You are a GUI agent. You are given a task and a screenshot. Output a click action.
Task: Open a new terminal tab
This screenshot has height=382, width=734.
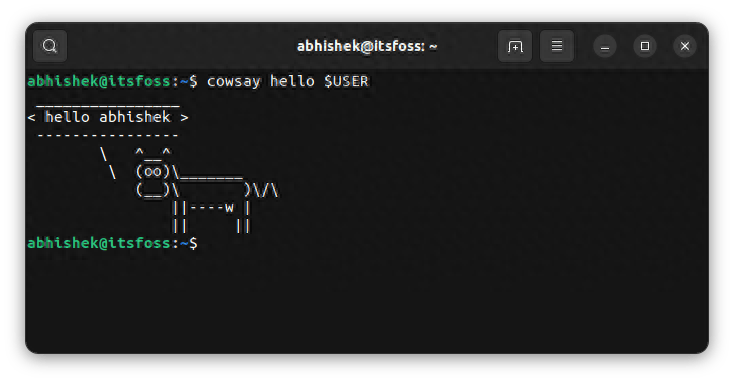(515, 46)
